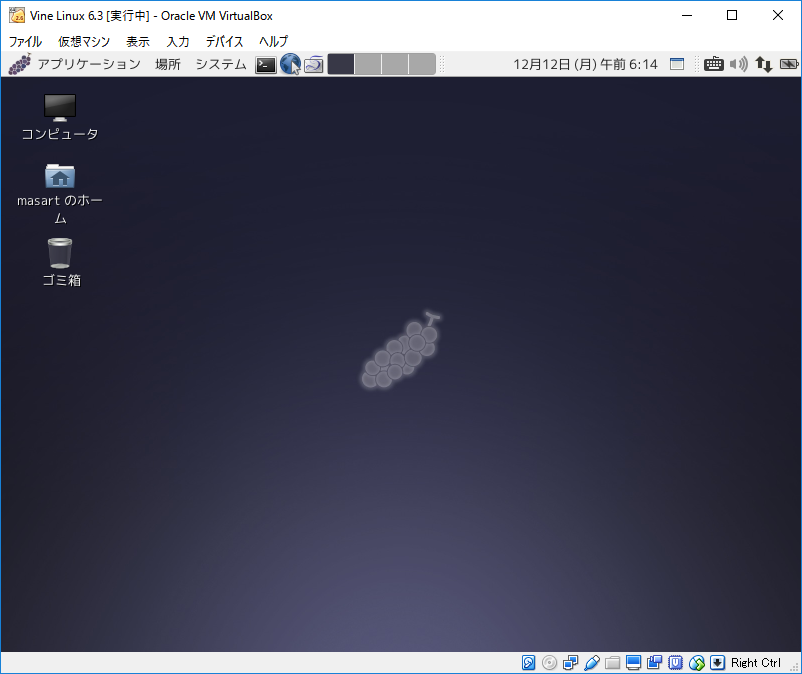
Task: Click the shared folders status icon
Action: [x=613, y=663]
